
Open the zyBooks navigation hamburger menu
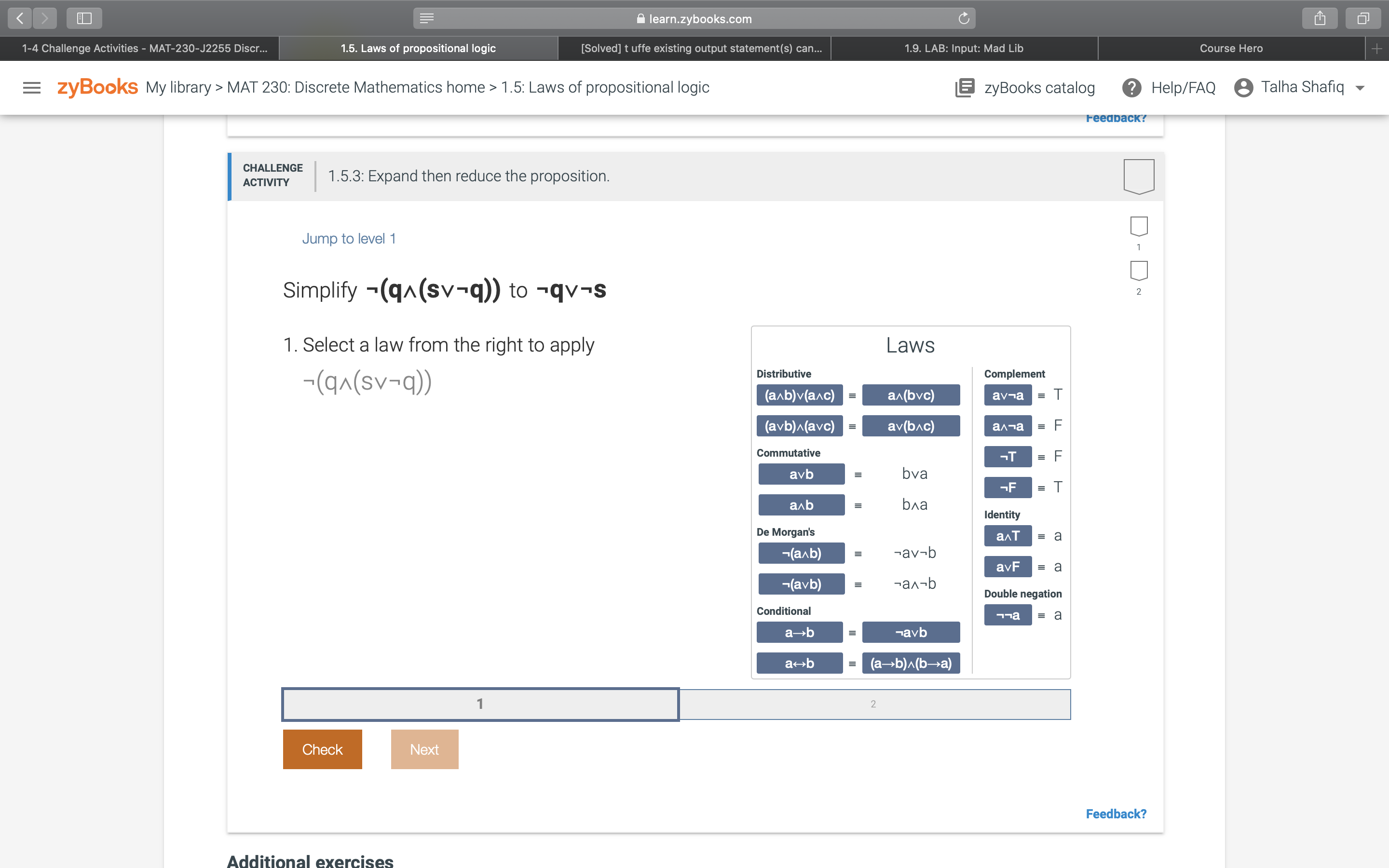pos(31,87)
